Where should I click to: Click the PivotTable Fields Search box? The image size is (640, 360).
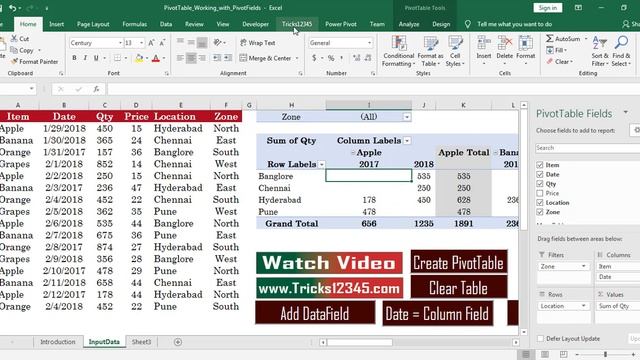coord(587,148)
